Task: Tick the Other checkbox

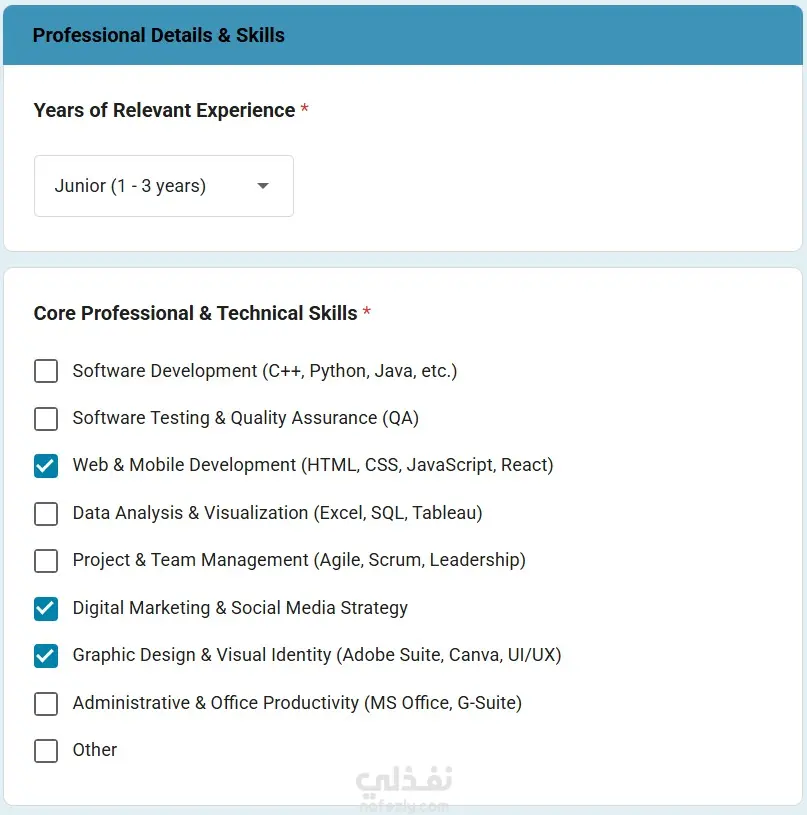Action: (x=46, y=750)
